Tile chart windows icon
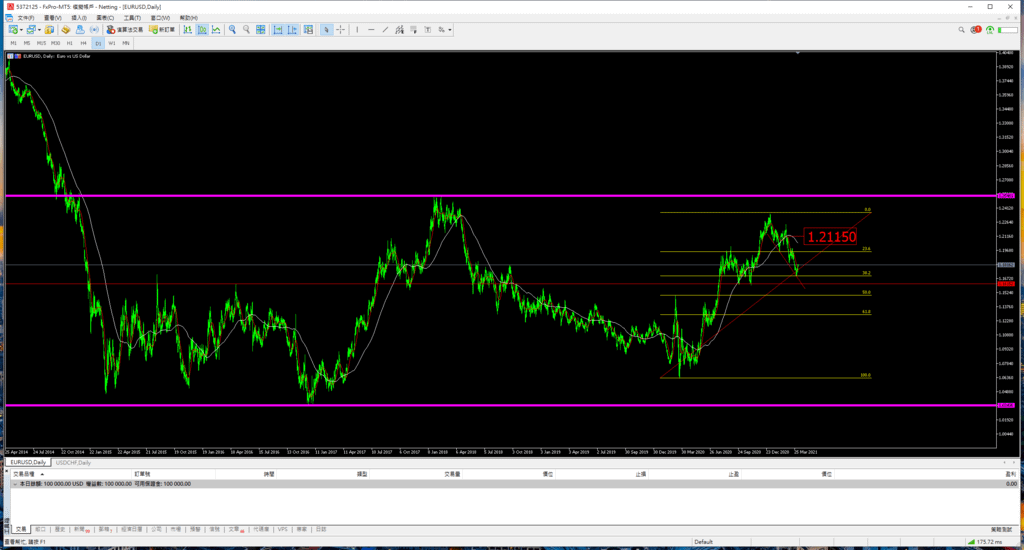Image resolution: width=1024 pixels, height=550 pixels. click(261, 29)
